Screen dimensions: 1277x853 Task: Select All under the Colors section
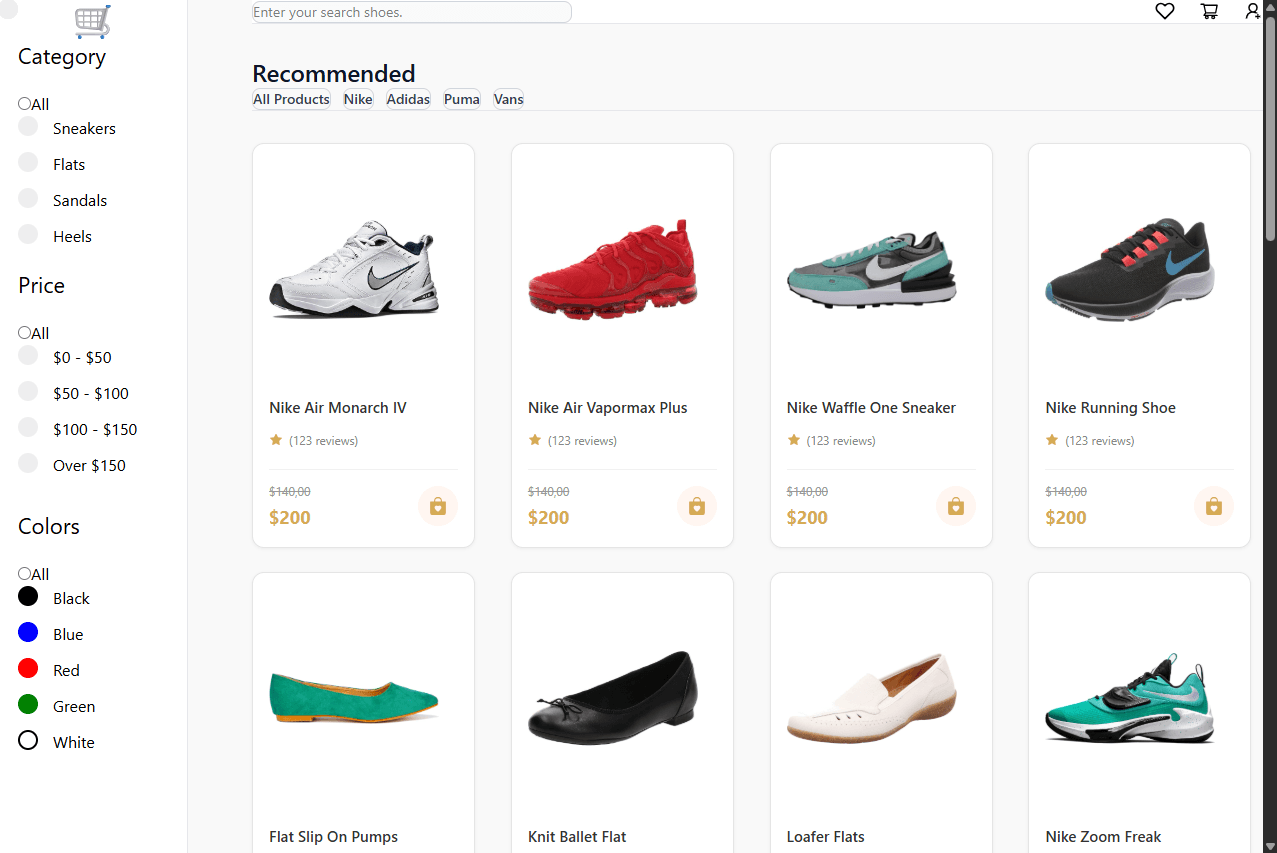24,574
